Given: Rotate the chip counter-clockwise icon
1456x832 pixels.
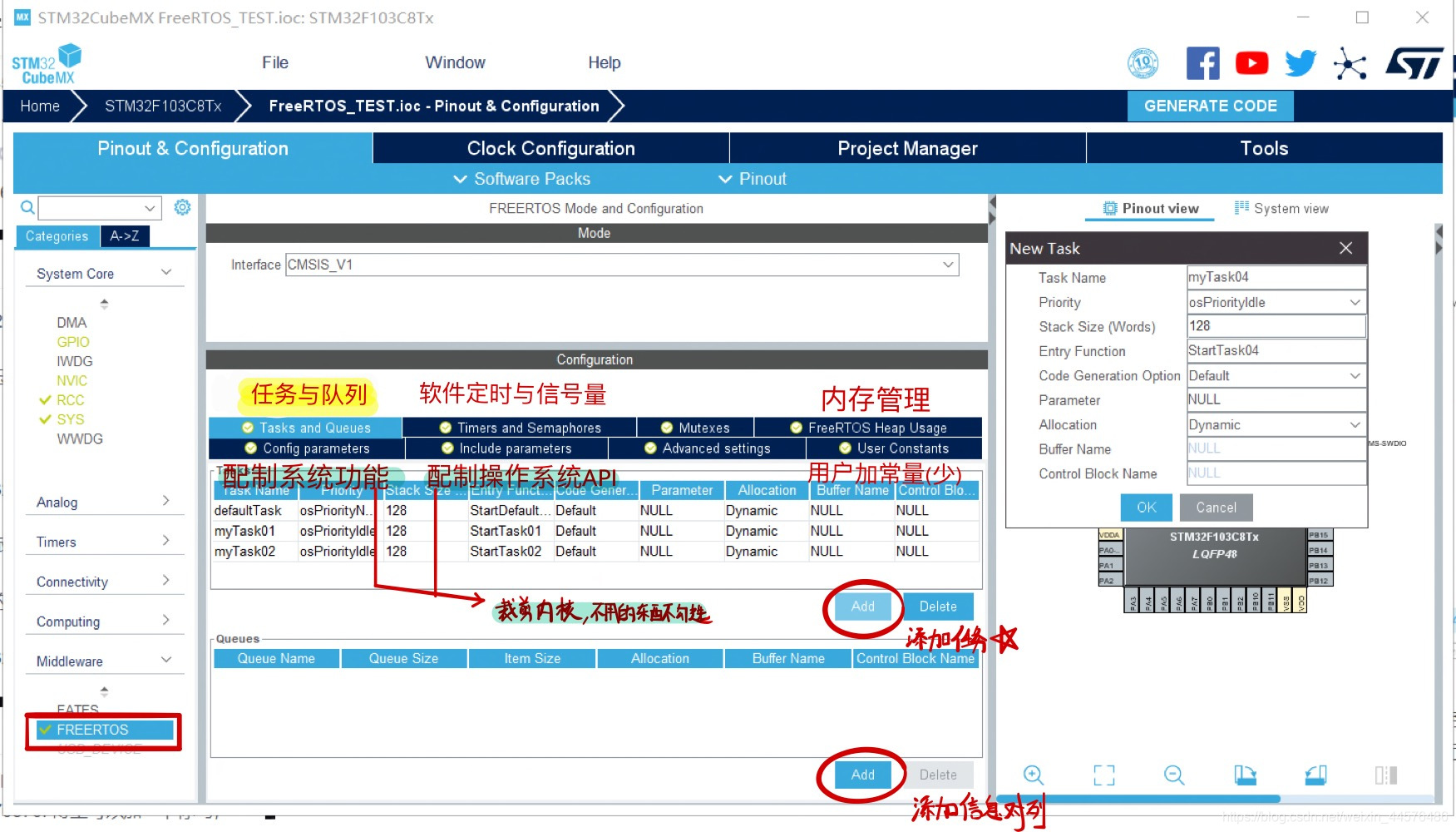Looking at the screenshot, I should pyautogui.click(x=1315, y=775).
